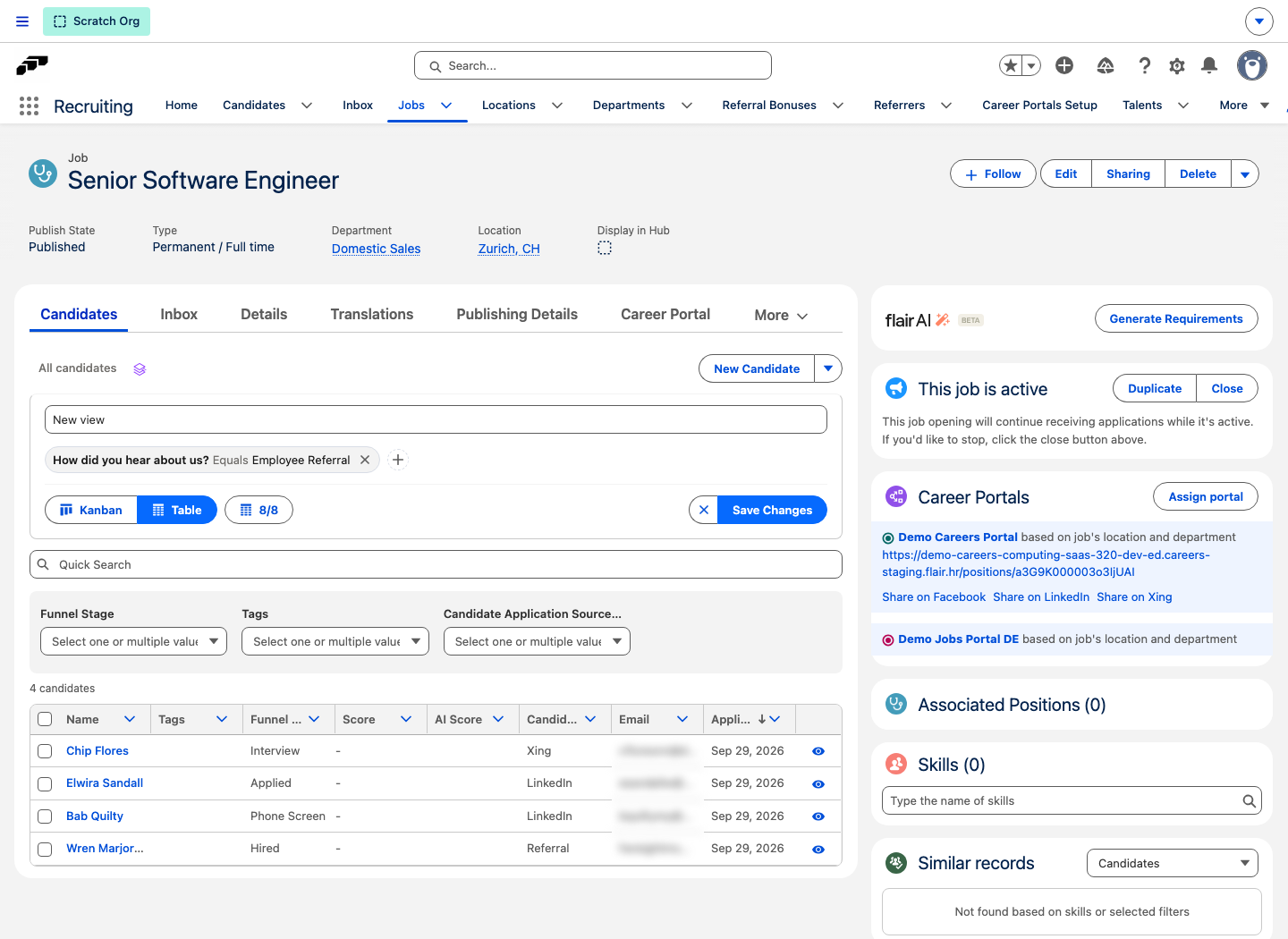Open the Tags filter dropdown
The image size is (1288, 939).
335,641
